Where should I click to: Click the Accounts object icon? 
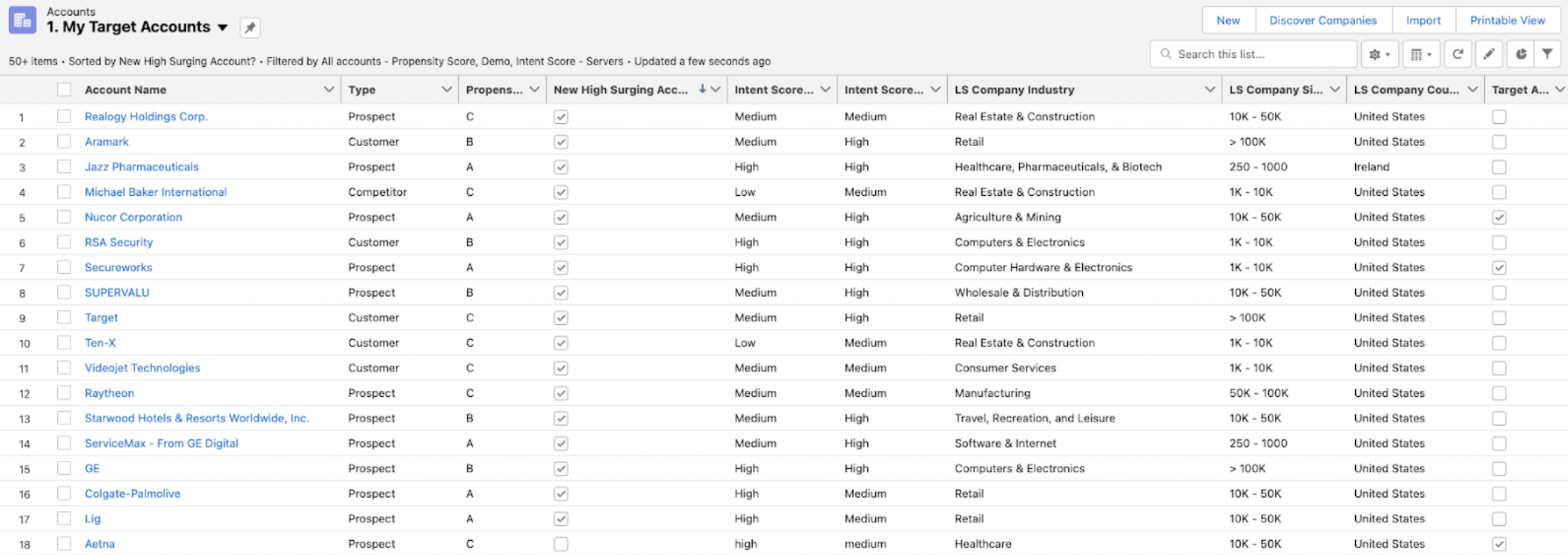coord(22,20)
